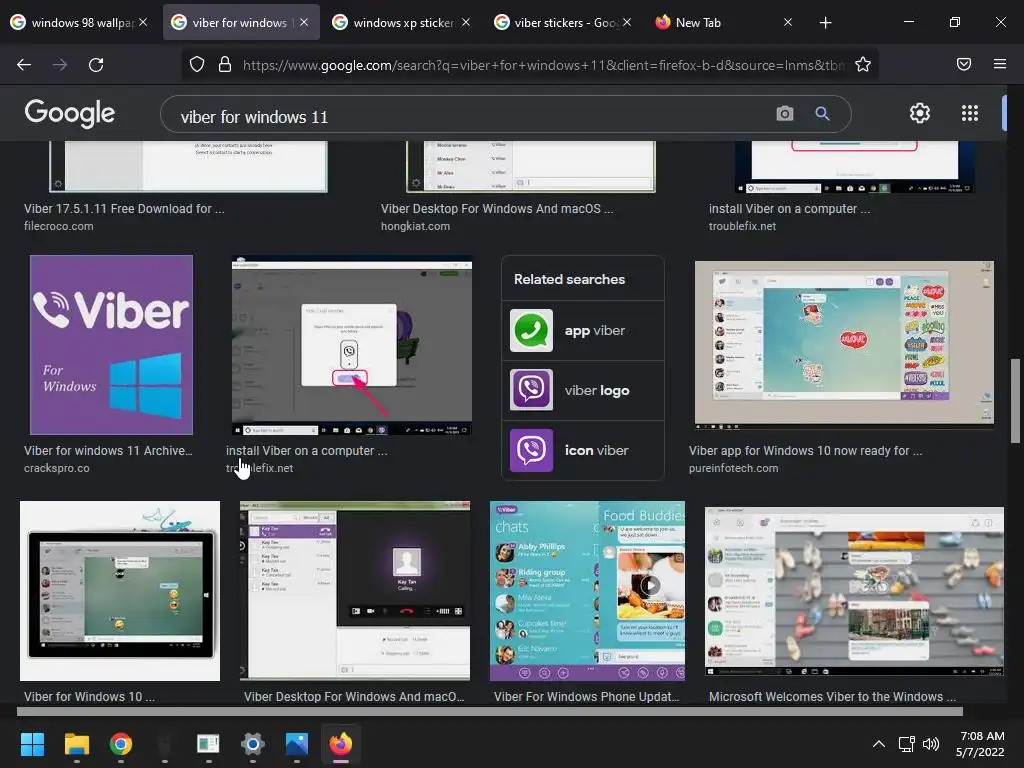Close the 'viber for windows' tab
Screen dimensions: 1024x768
tap(304, 22)
